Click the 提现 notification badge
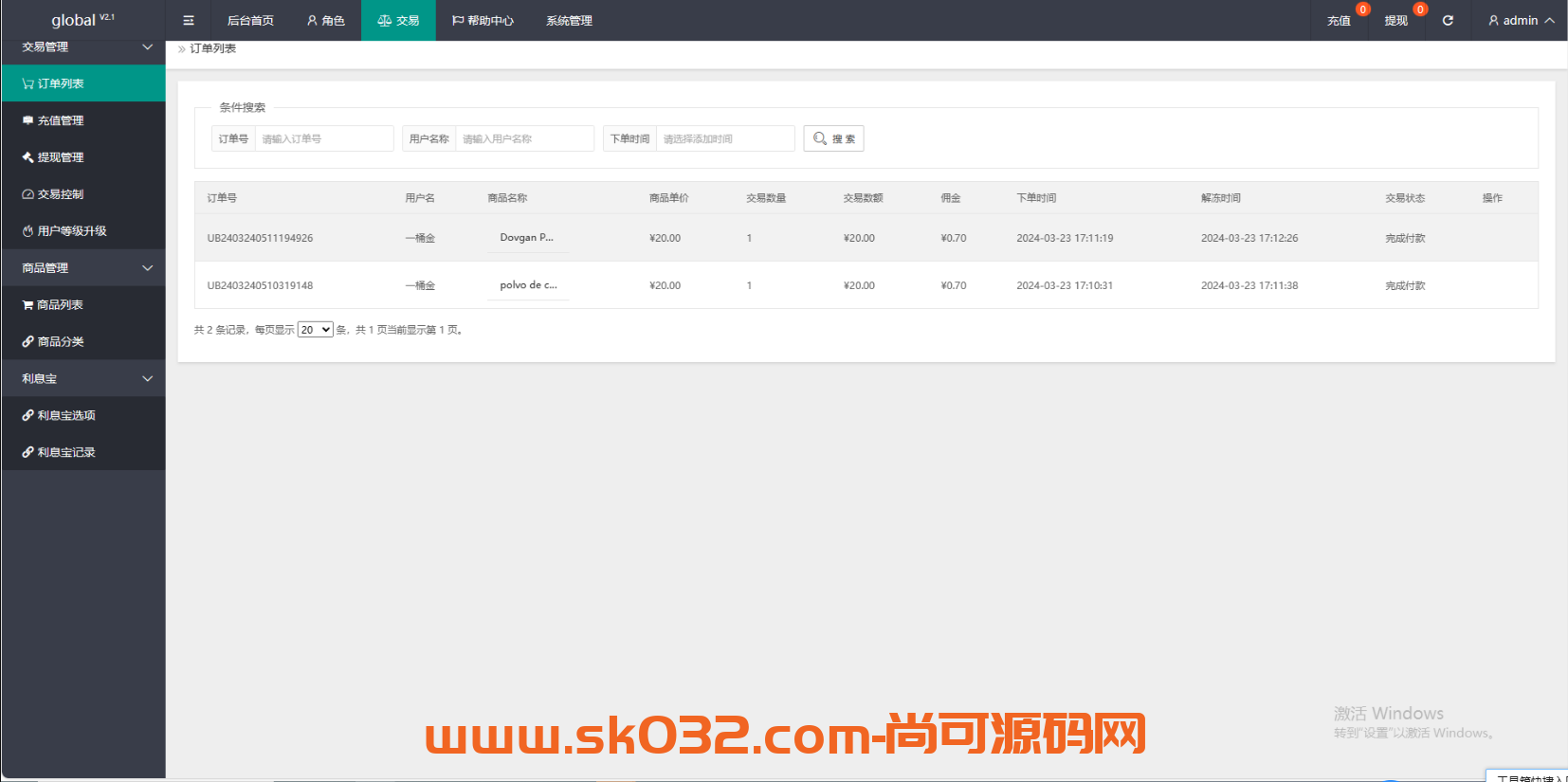Image resolution: width=1568 pixels, height=782 pixels. tap(1420, 9)
